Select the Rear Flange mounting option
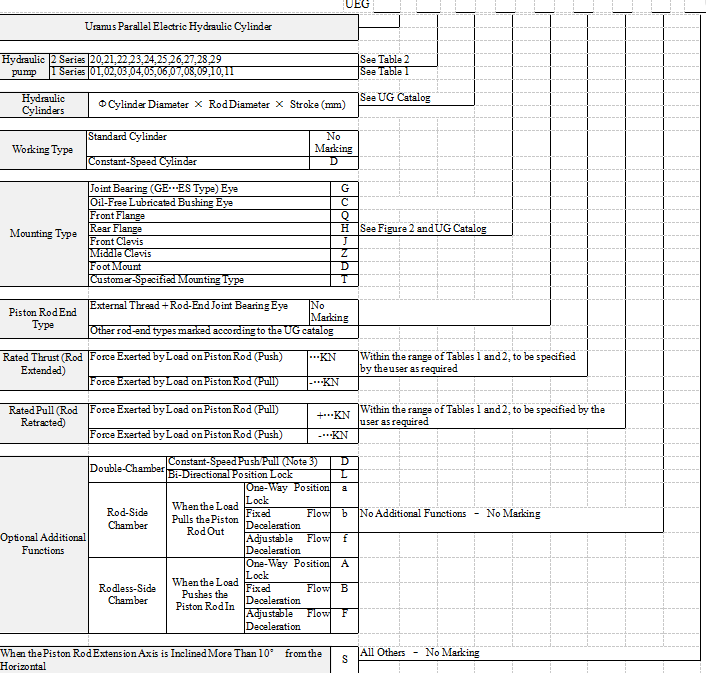This screenshot has height=673, width=706. point(116,229)
